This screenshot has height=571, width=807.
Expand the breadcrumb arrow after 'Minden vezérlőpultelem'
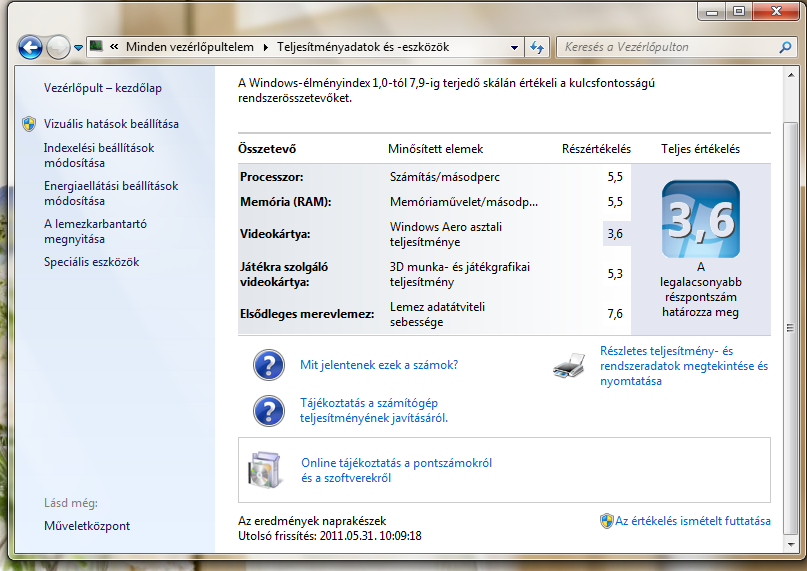coord(266,47)
